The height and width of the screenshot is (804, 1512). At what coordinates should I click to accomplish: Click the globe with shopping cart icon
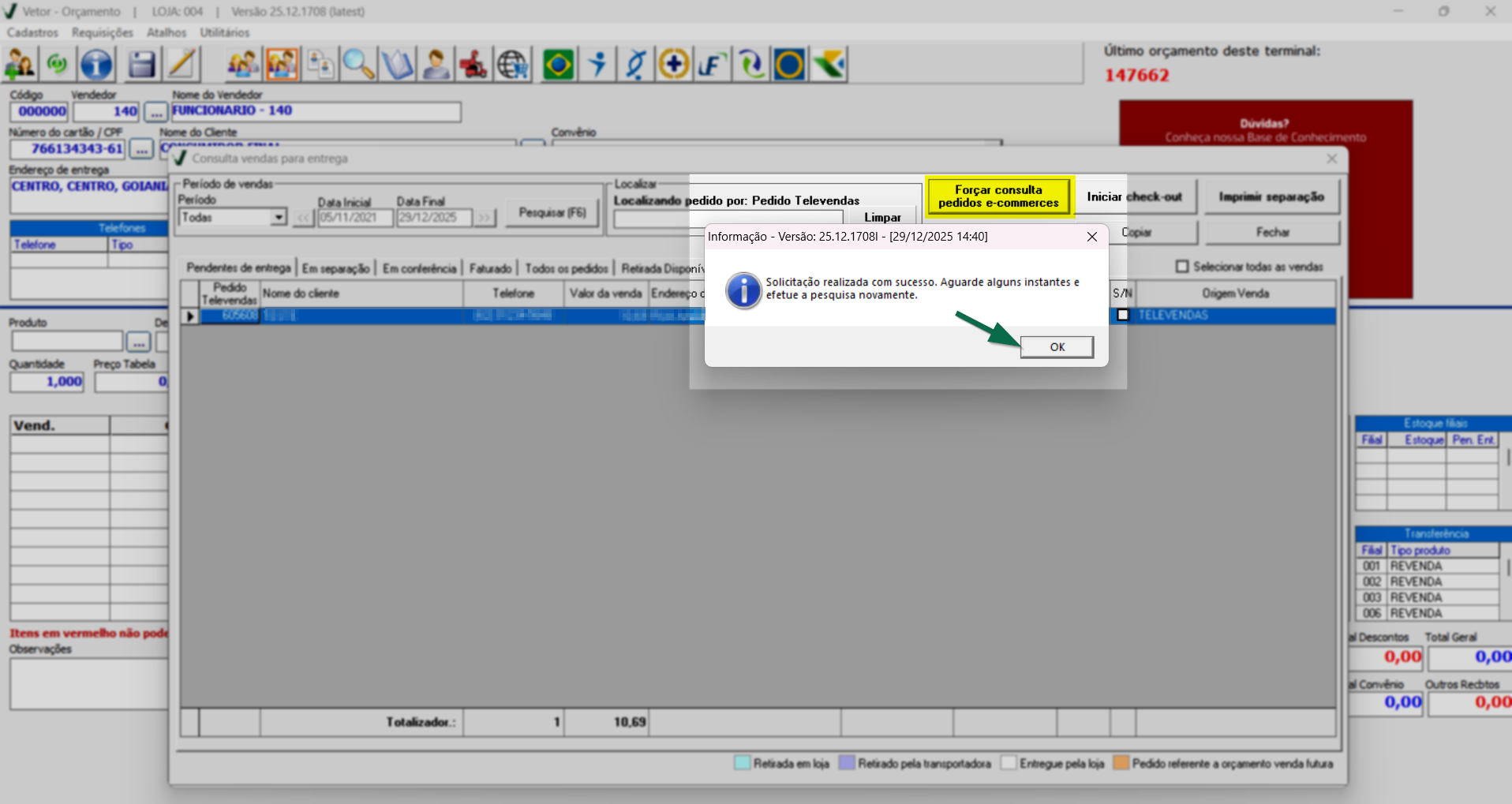pyautogui.click(x=512, y=65)
